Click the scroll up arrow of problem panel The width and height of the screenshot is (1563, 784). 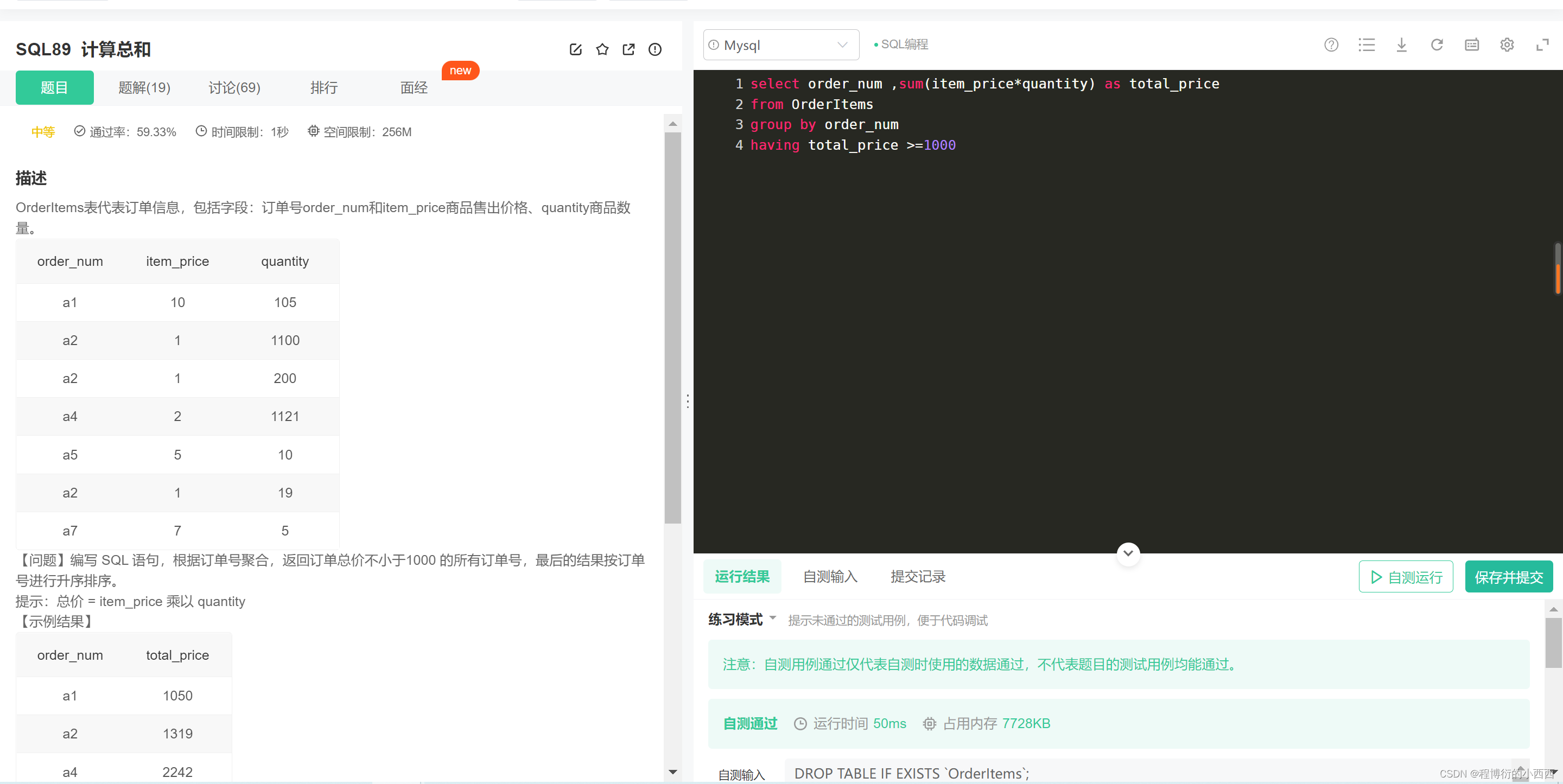click(672, 123)
